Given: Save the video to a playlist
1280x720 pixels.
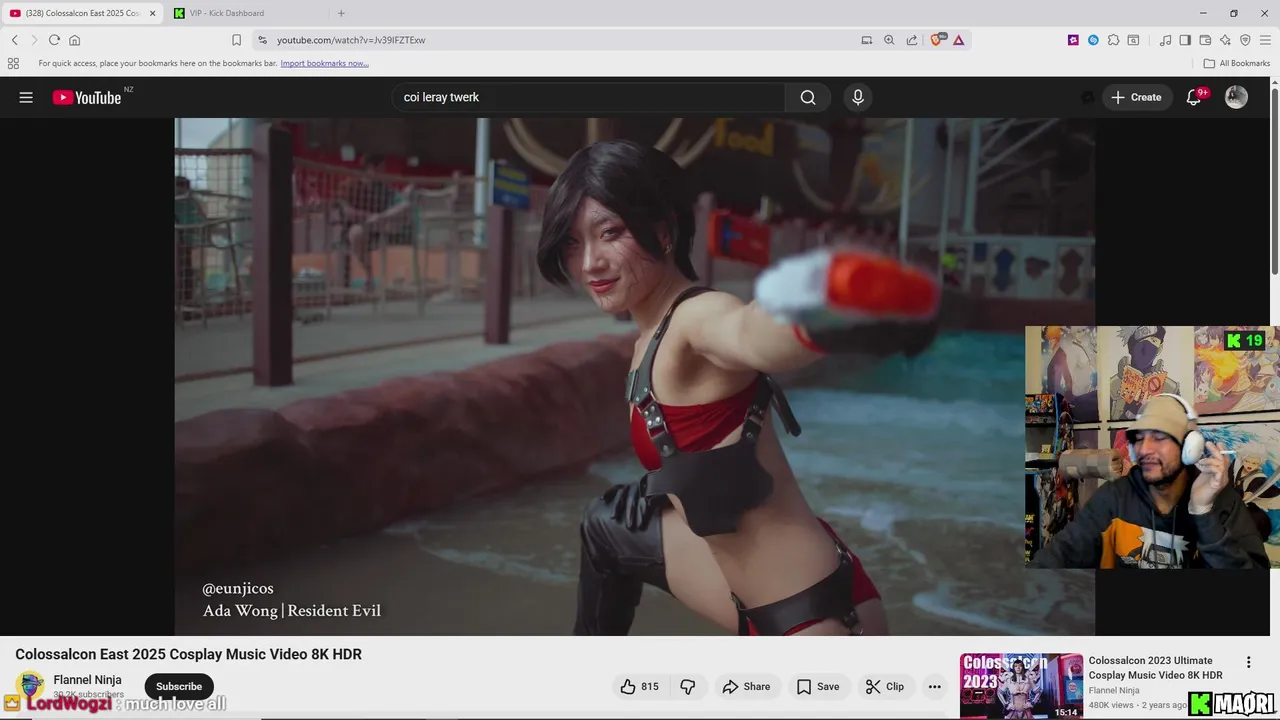Looking at the screenshot, I should tap(818, 686).
